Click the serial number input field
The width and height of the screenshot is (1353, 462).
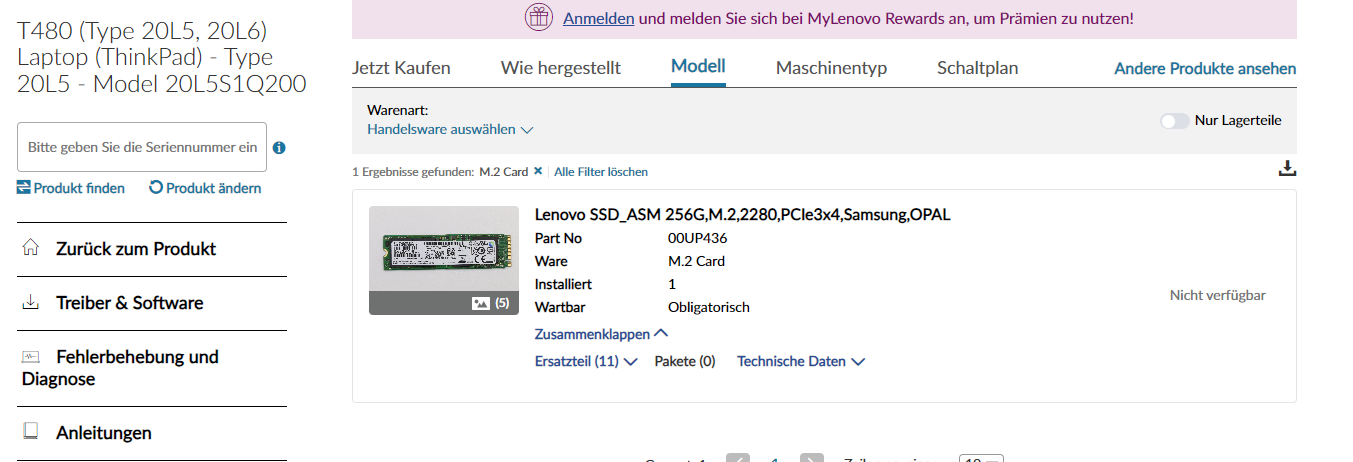click(142, 147)
